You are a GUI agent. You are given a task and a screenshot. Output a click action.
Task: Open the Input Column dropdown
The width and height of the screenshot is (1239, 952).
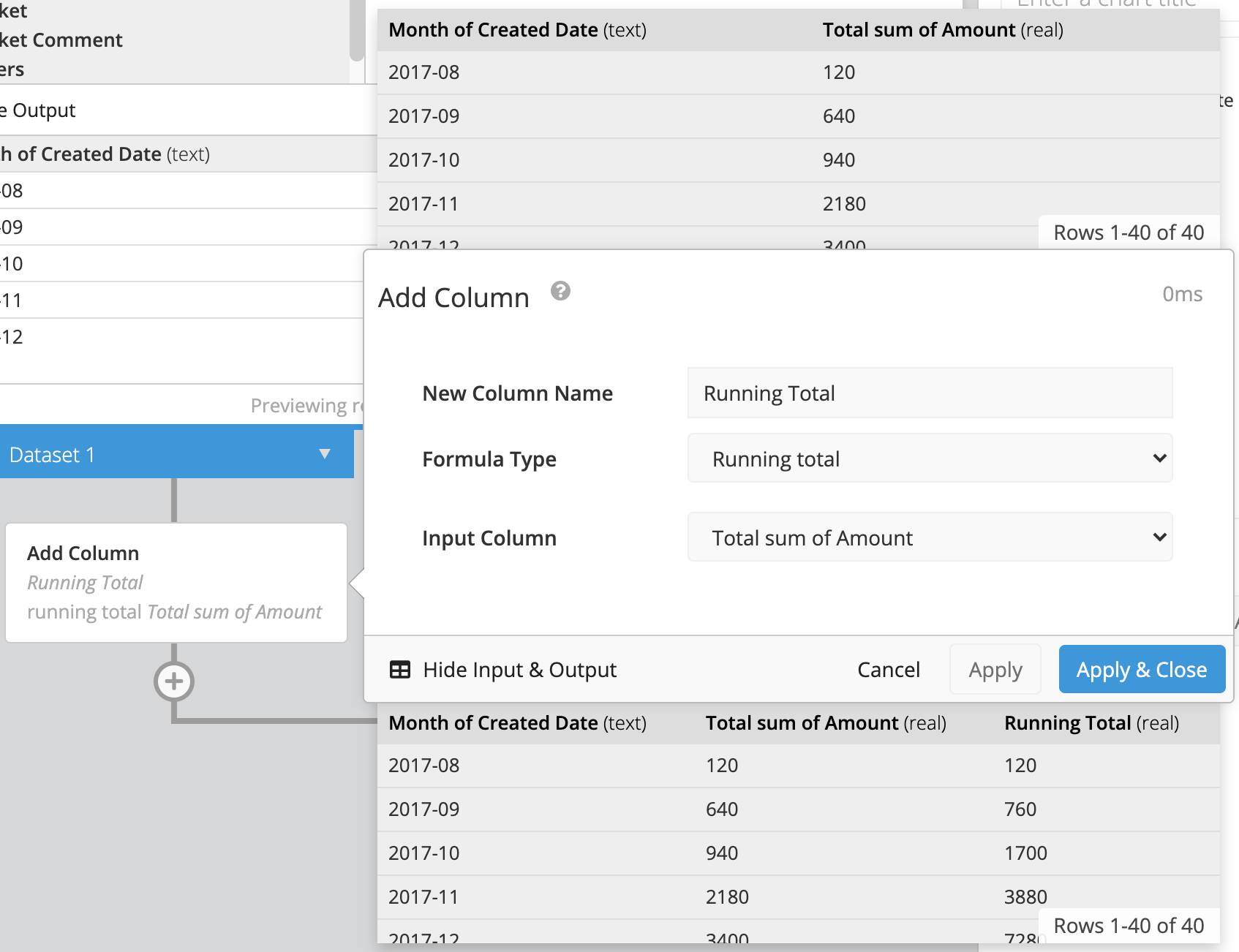(930, 537)
